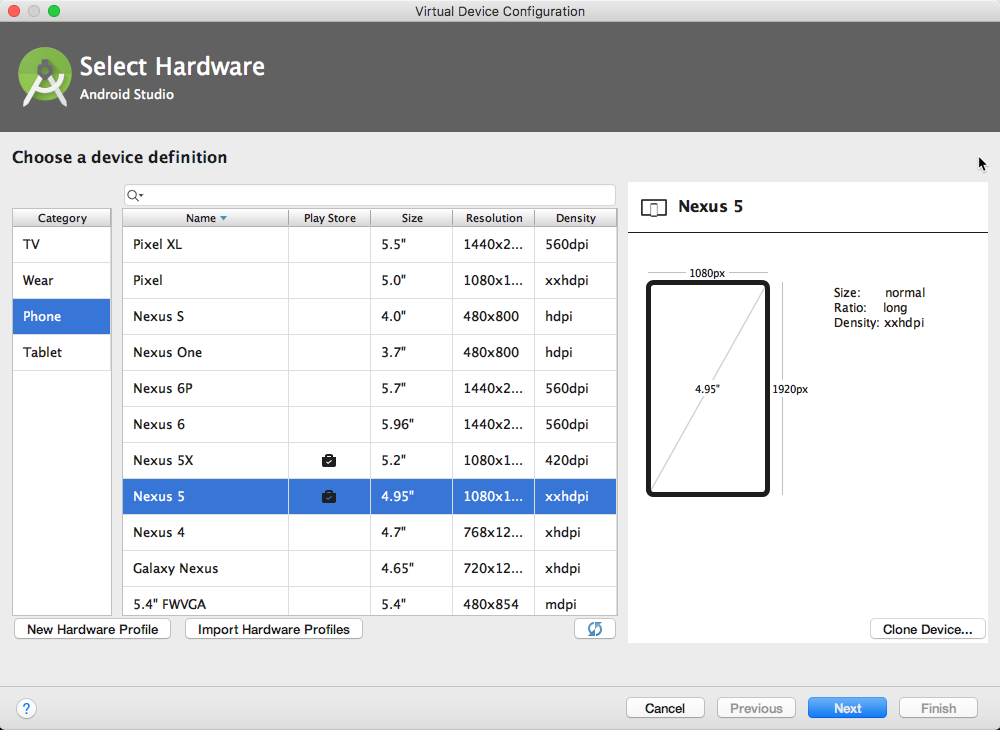Select the Pixel device name
Viewport: 1000px width, 730px height.
coord(148,281)
